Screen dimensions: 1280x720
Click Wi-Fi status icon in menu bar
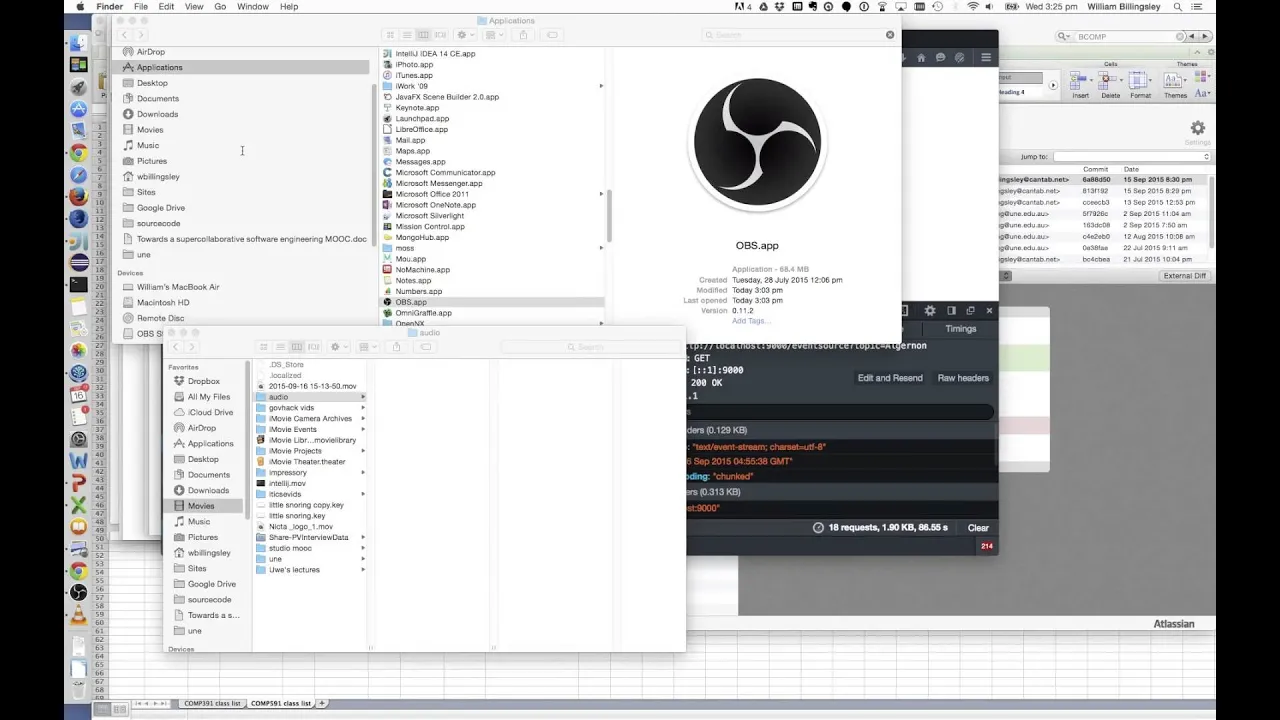tap(973, 7)
